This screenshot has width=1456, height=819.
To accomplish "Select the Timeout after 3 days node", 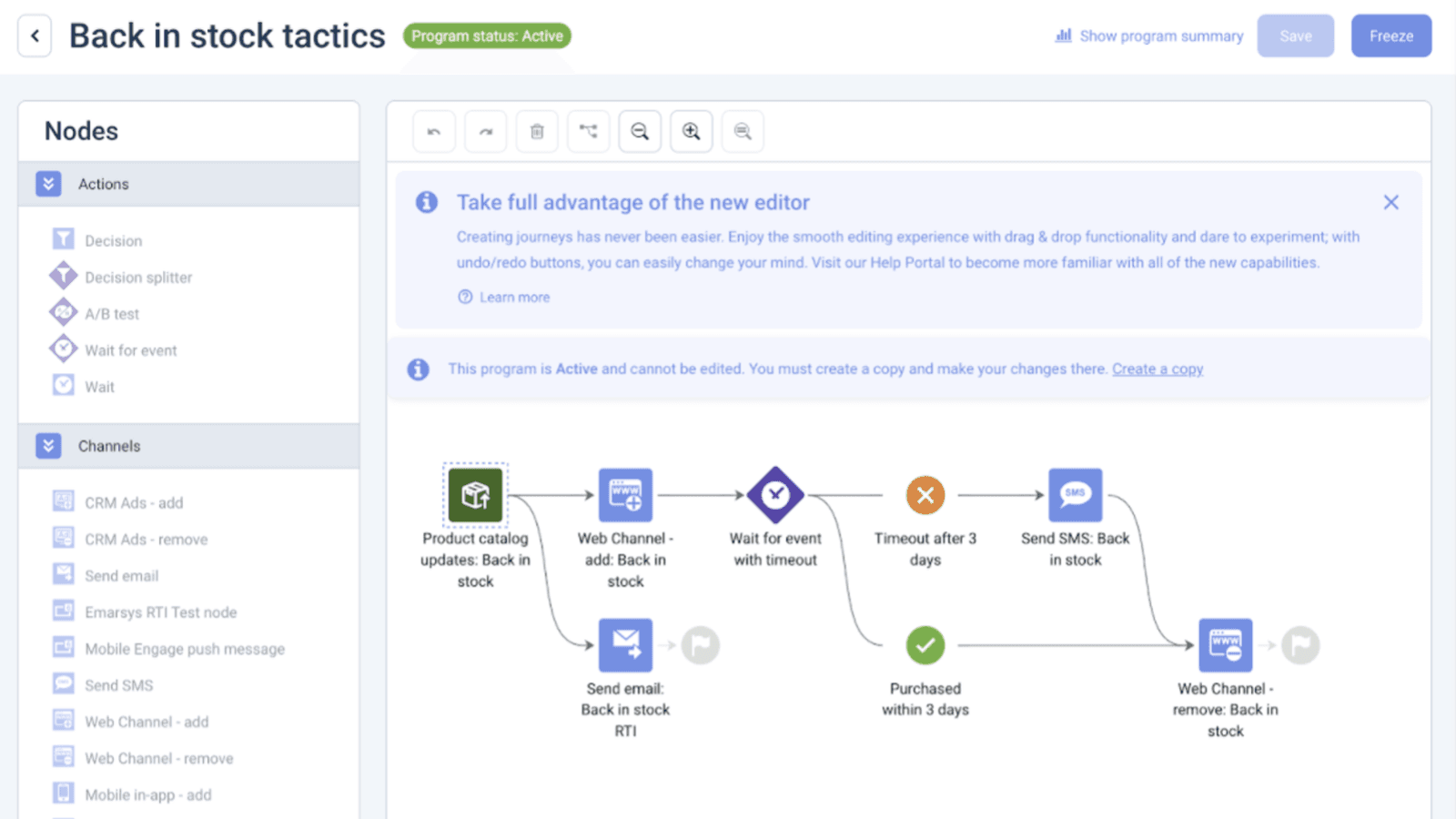I will pyautogui.click(x=925, y=495).
